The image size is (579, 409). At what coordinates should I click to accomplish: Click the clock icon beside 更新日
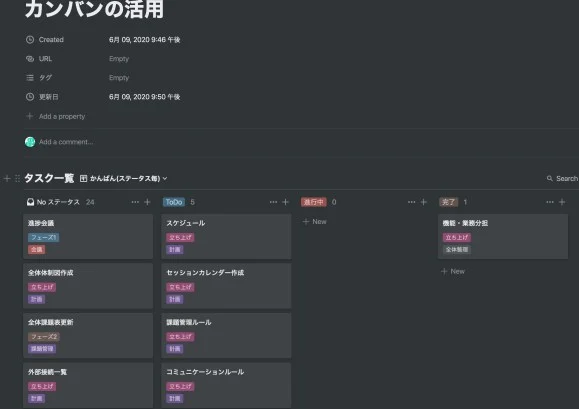click(30, 97)
